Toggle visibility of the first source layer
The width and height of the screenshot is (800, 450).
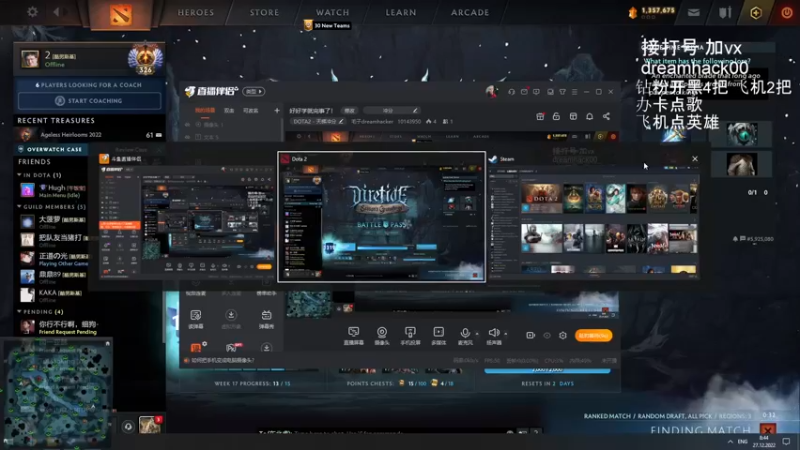point(187,124)
